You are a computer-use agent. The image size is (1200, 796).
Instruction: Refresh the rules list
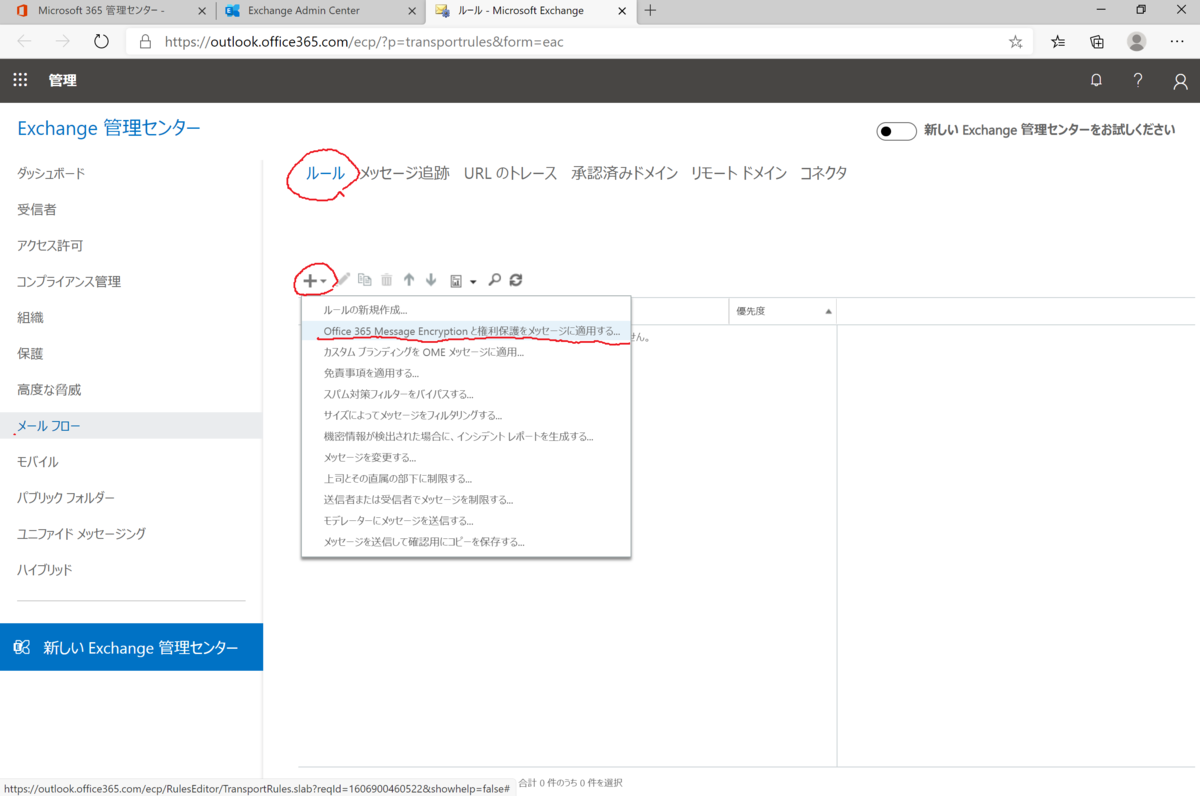(x=516, y=280)
